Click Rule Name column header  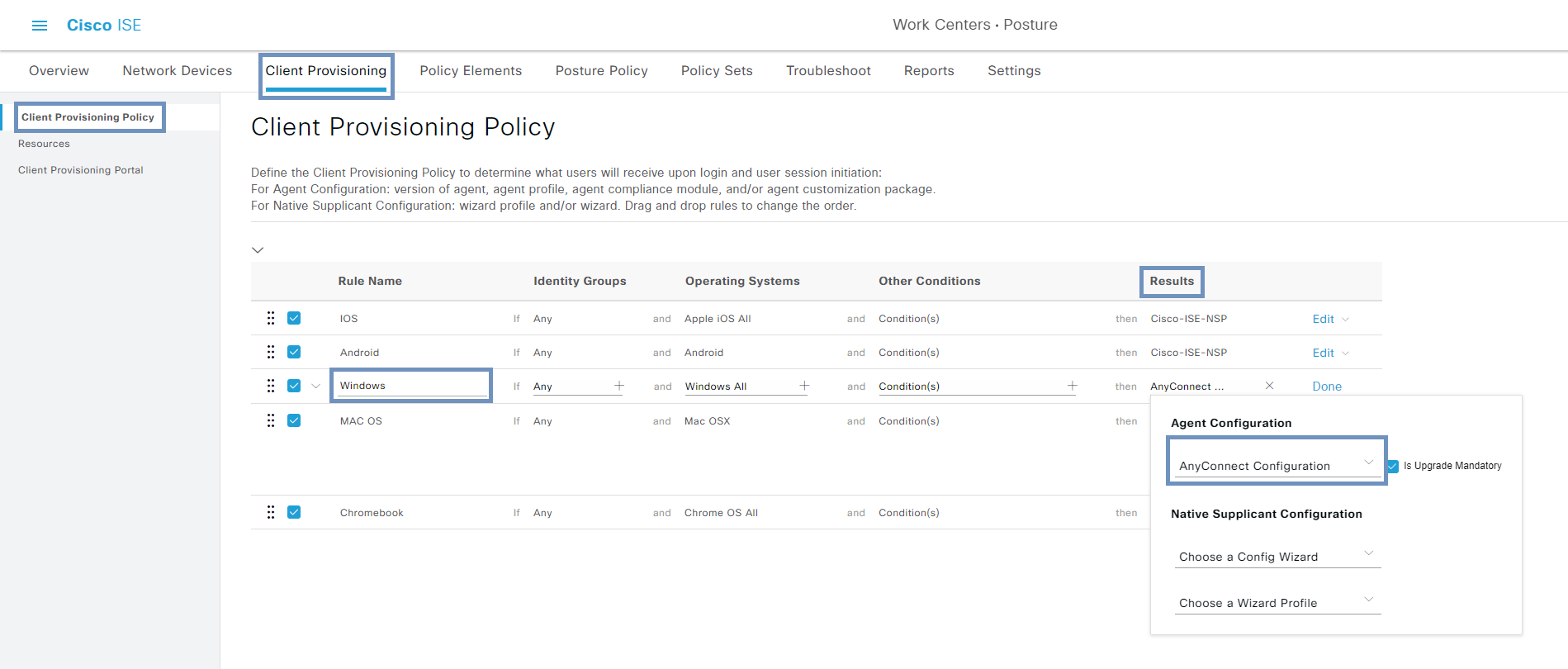pyautogui.click(x=370, y=282)
